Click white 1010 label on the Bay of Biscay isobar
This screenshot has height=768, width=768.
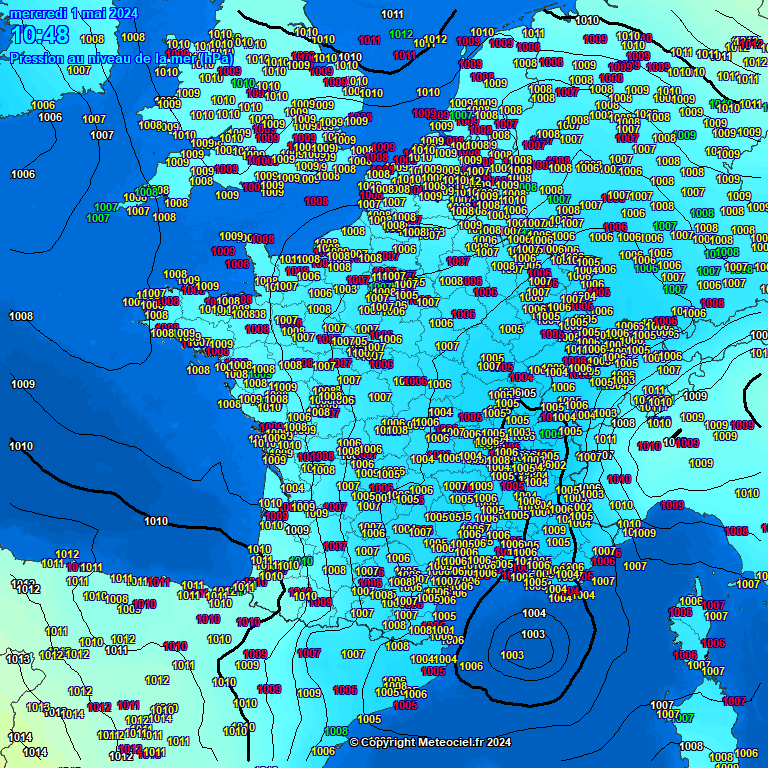[x=156, y=521]
